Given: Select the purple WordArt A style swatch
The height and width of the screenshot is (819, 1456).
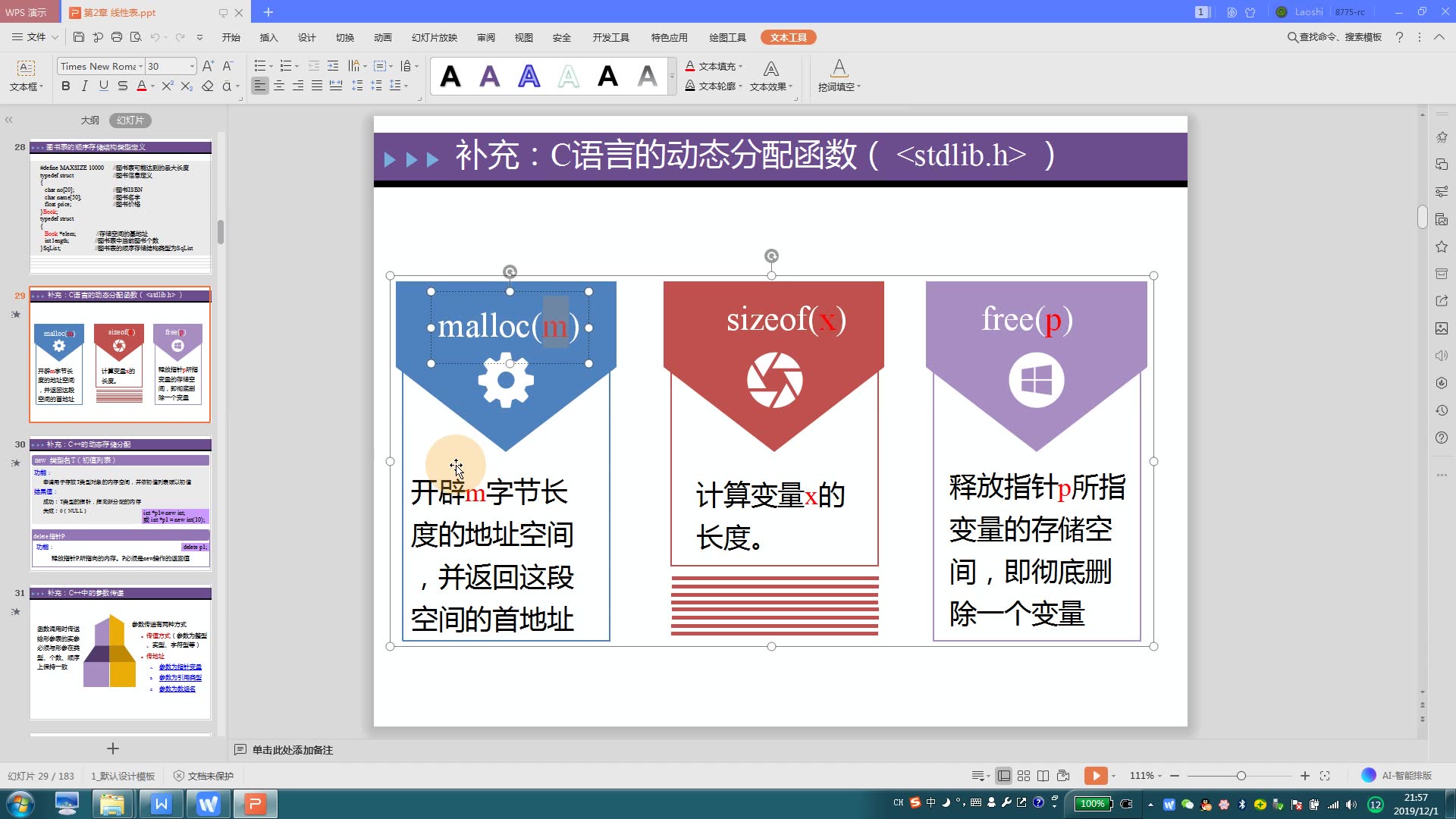Looking at the screenshot, I should (490, 76).
